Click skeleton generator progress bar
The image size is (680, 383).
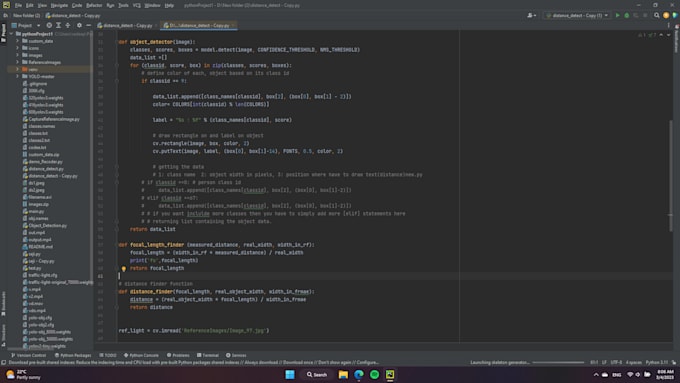coord(558,362)
